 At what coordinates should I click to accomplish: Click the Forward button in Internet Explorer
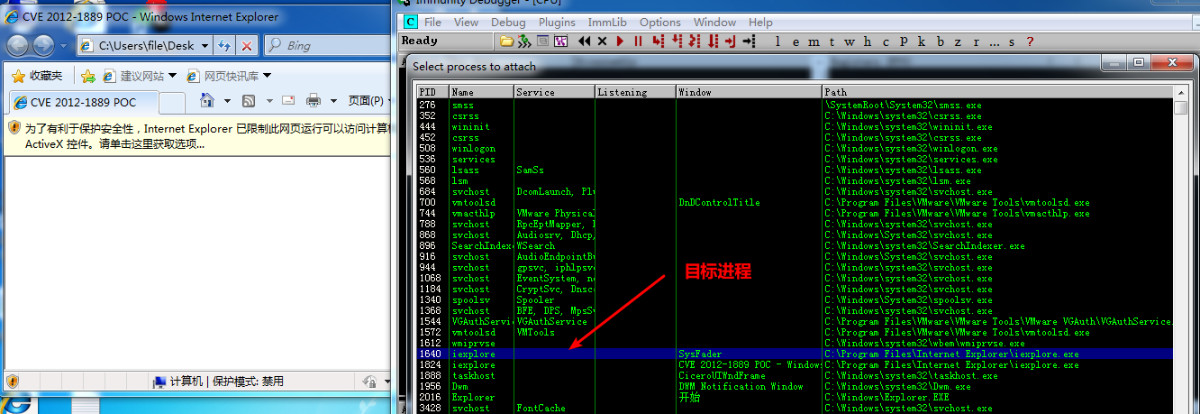click(x=45, y=46)
